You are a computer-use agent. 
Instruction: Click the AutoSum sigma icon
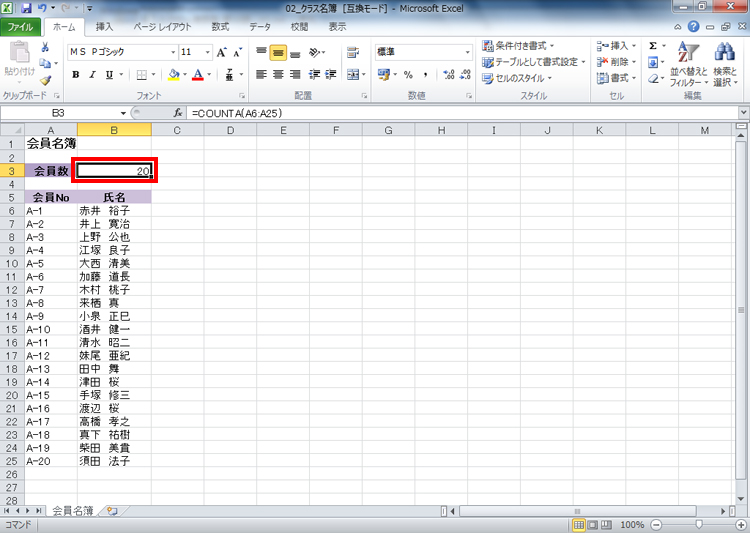(653, 46)
